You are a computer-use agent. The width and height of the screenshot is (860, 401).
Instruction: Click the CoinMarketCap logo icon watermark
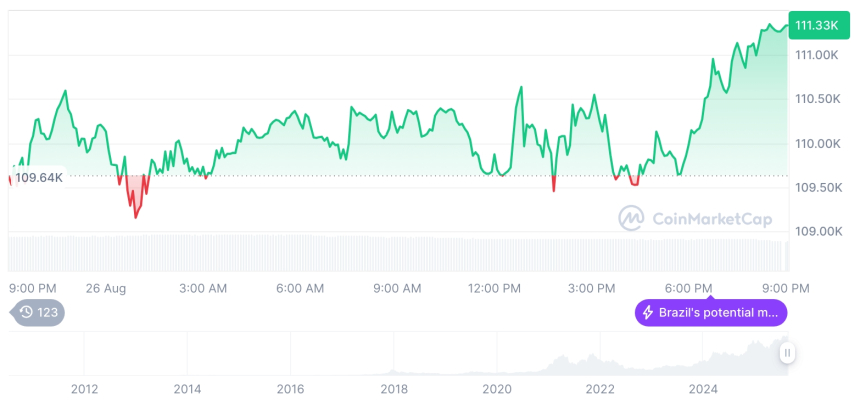631,218
